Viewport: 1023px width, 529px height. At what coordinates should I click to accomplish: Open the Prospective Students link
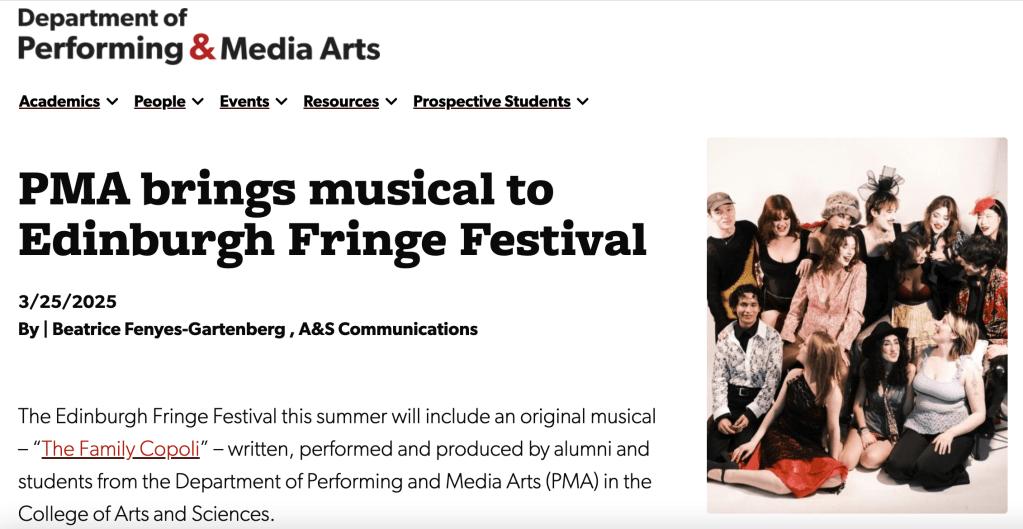[x=491, y=101]
